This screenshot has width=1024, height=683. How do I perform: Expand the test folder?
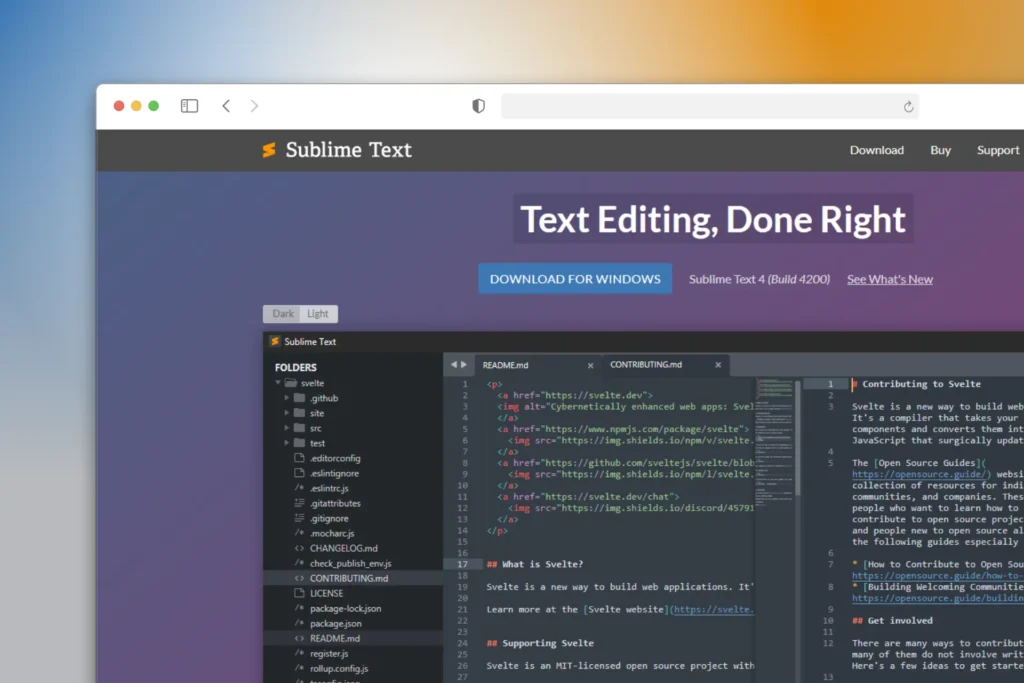tap(287, 443)
